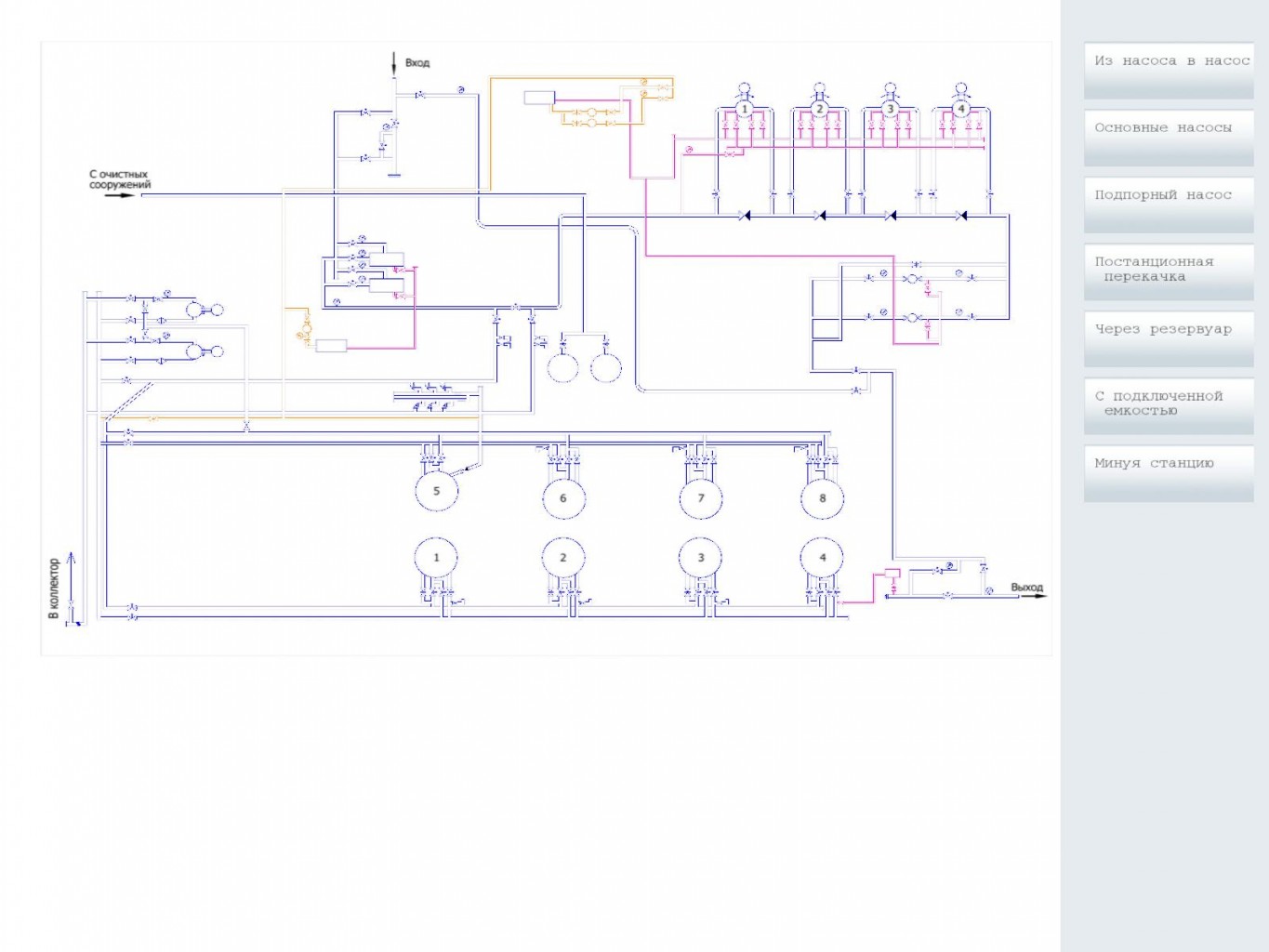
Task: Click 'С подключенной емкостью' button
Action: pyautogui.click(x=1169, y=406)
